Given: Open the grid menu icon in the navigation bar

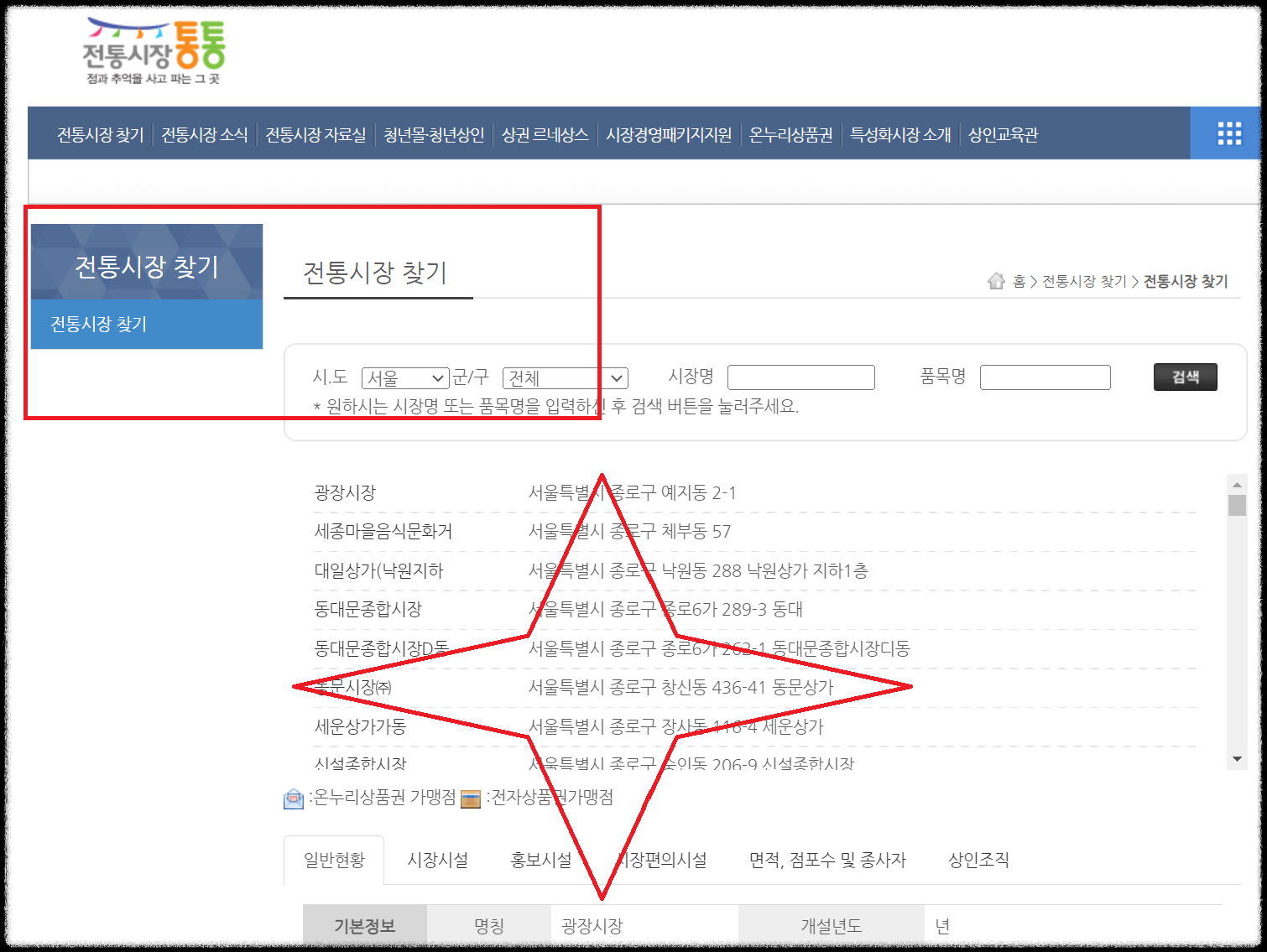Looking at the screenshot, I should (x=1229, y=133).
